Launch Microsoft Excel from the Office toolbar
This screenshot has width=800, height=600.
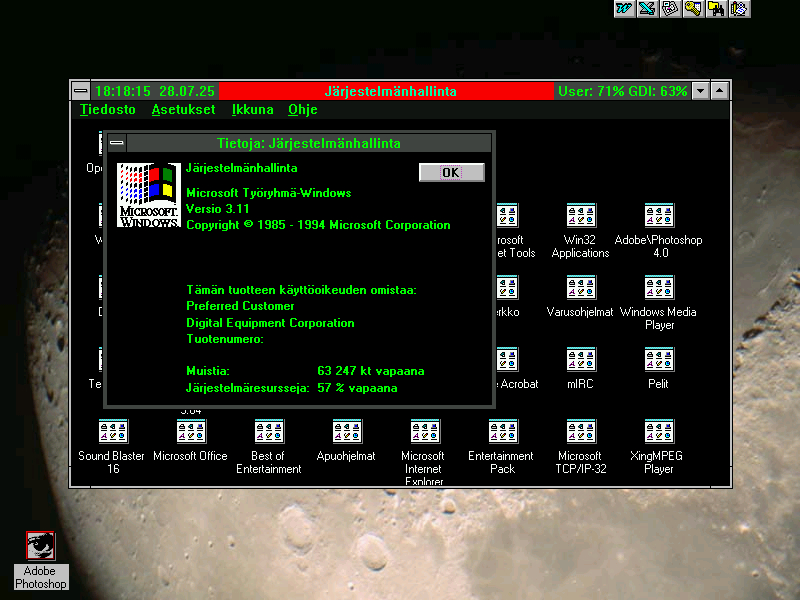[647, 9]
